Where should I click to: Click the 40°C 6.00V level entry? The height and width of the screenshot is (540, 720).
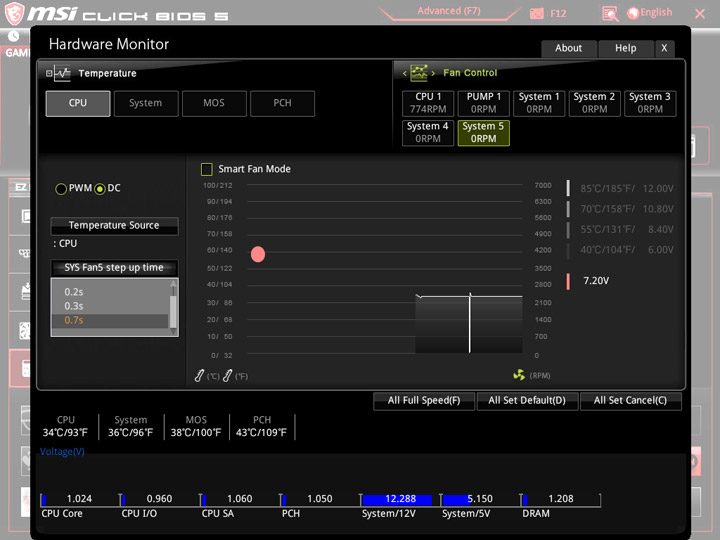click(620, 250)
